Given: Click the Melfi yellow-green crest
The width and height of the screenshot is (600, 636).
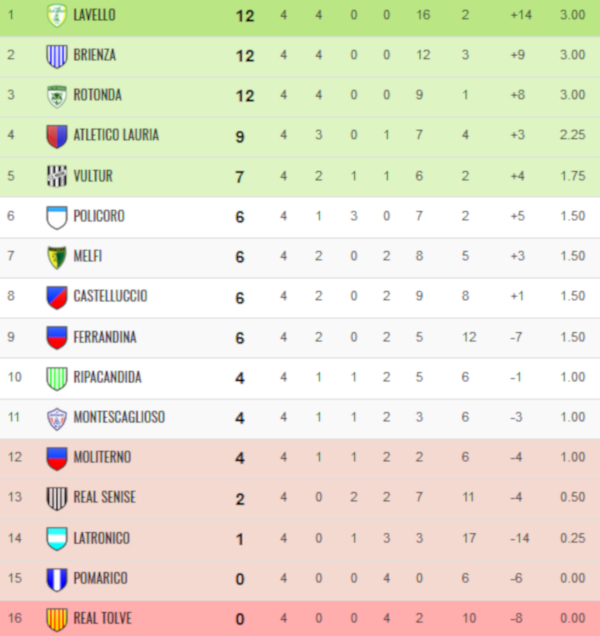Looking at the screenshot, I should [x=57, y=257].
